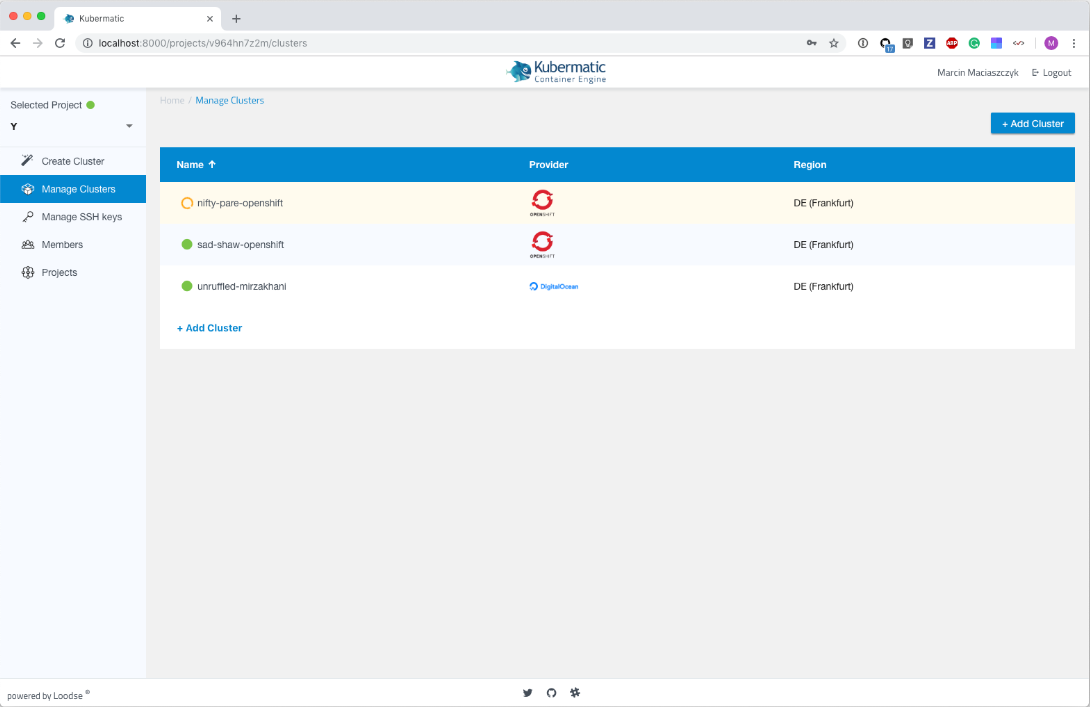Open the Manage Clusters breadcrumb link
Screen dimensions: 1090x707
[229, 100]
